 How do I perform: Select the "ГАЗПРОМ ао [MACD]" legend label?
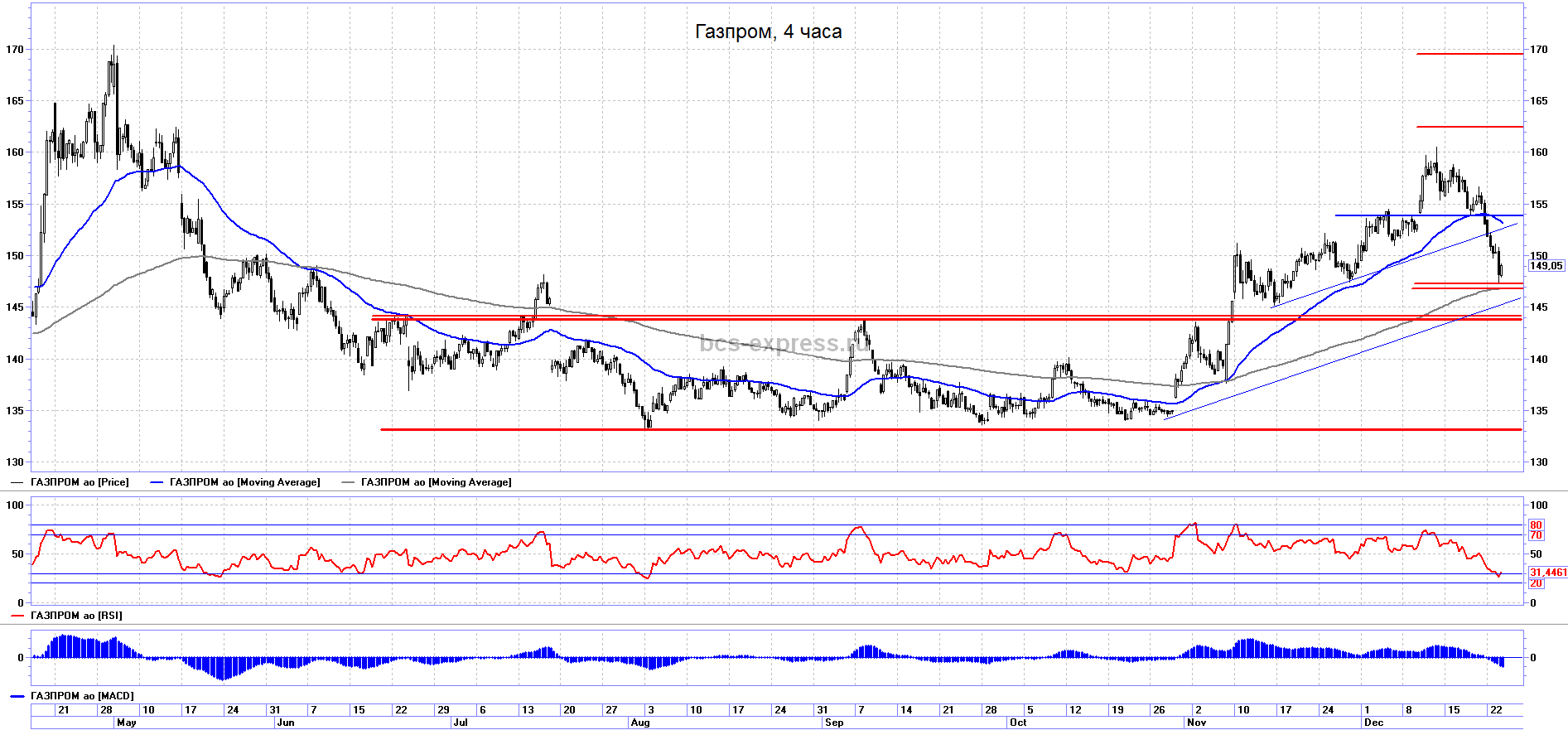click(x=82, y=696)
